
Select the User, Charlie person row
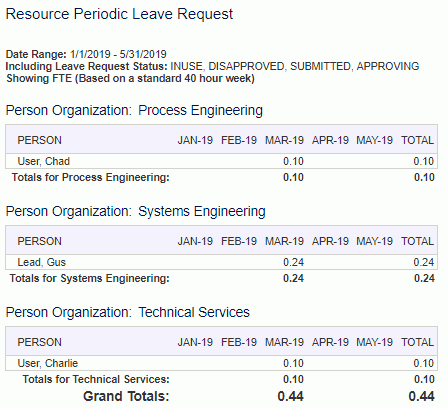tap(221, 363)
